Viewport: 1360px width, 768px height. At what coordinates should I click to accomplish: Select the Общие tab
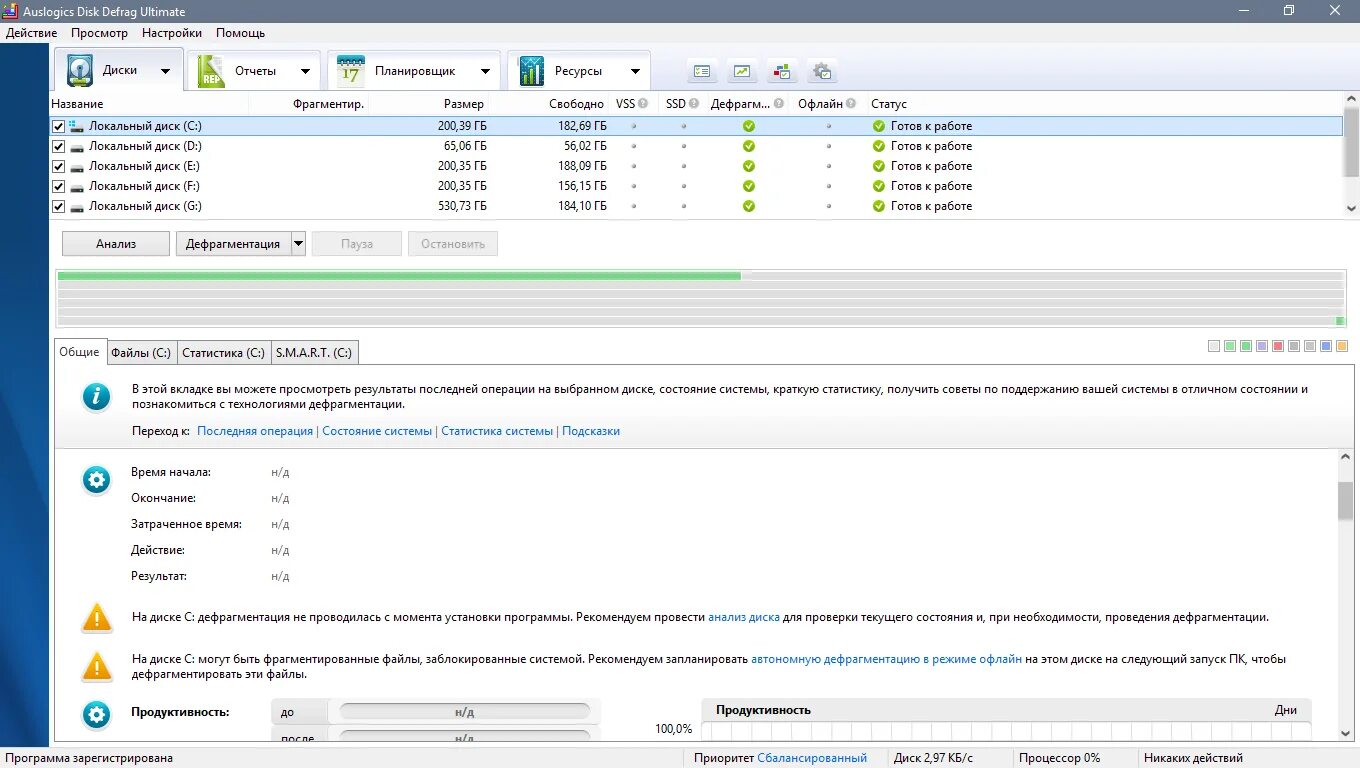pyautogui.click(x=79, y=352)
